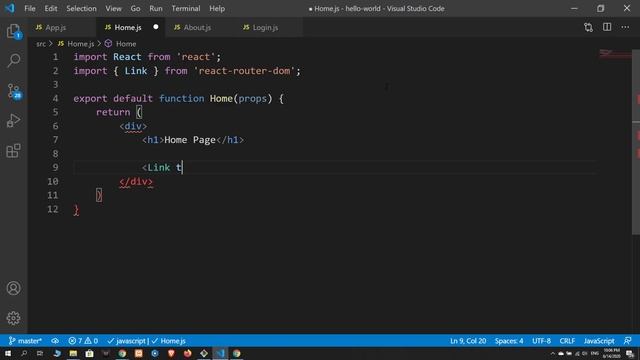Split the editor to the right
Screen dimensions: 640x360
[x=607, y=27]
